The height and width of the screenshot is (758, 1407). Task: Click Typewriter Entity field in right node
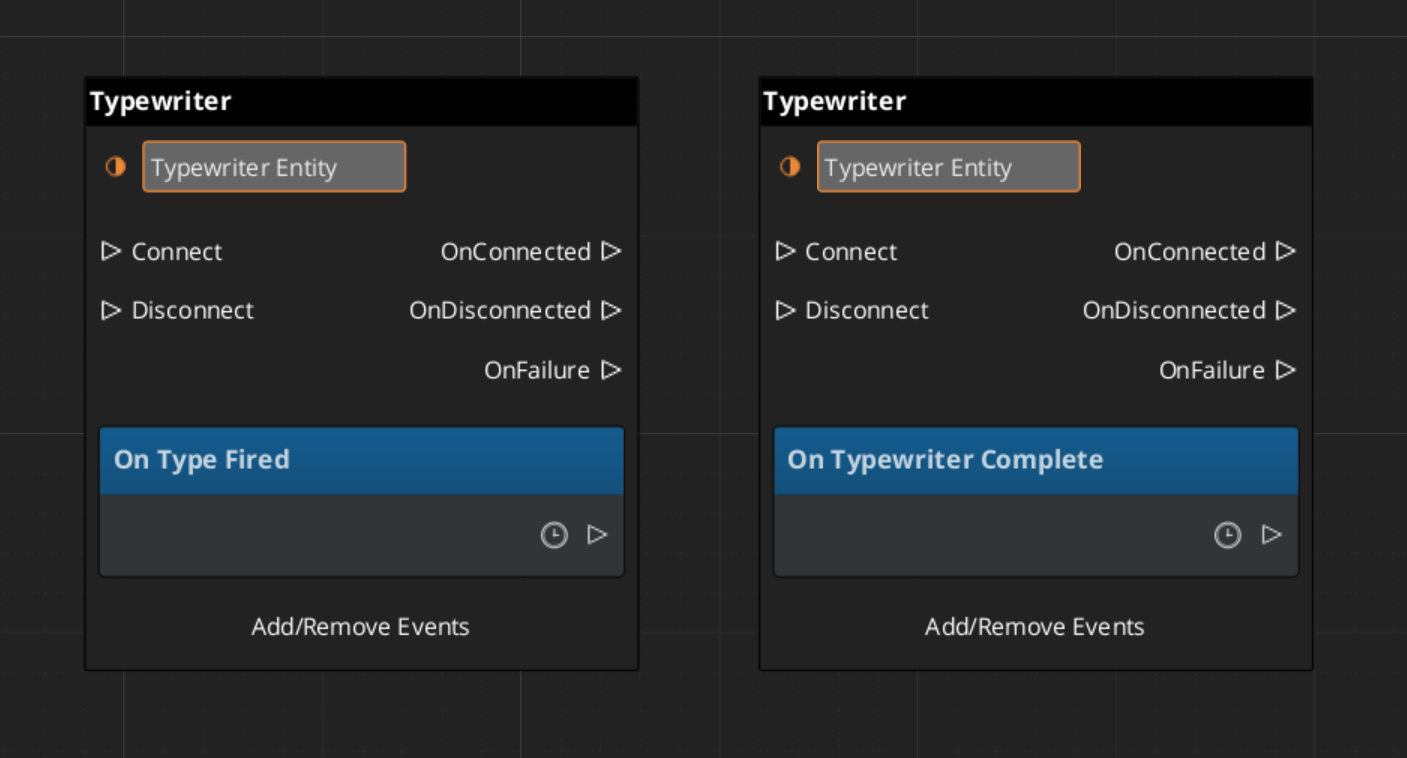point(948,167)
